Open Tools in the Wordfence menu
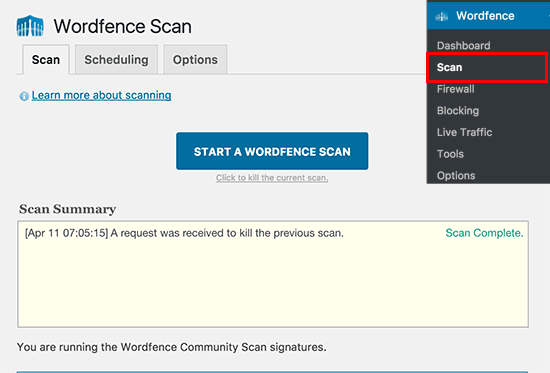550x373 pixels. [450, 154]
